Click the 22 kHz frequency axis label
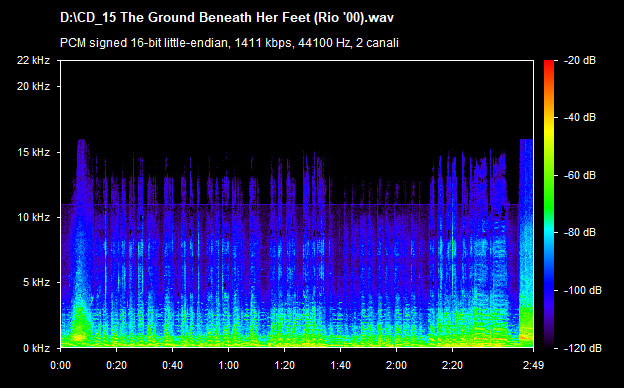 click(x=33, y=60)
